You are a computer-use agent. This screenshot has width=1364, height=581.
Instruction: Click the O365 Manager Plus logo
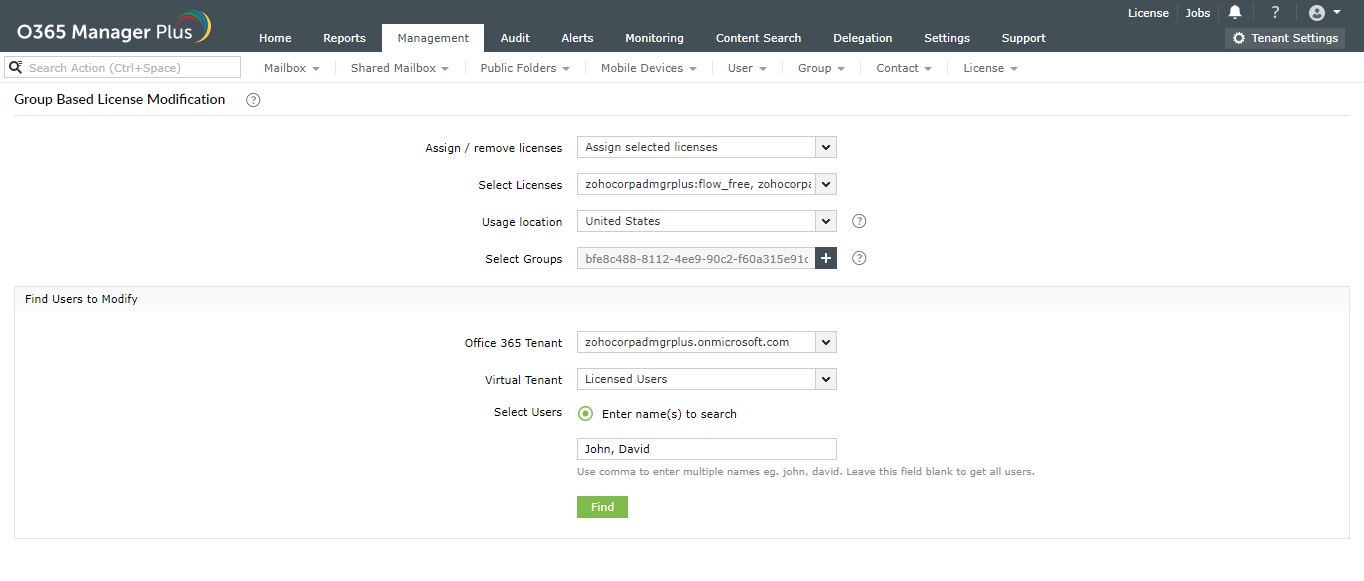click(114, 28)
